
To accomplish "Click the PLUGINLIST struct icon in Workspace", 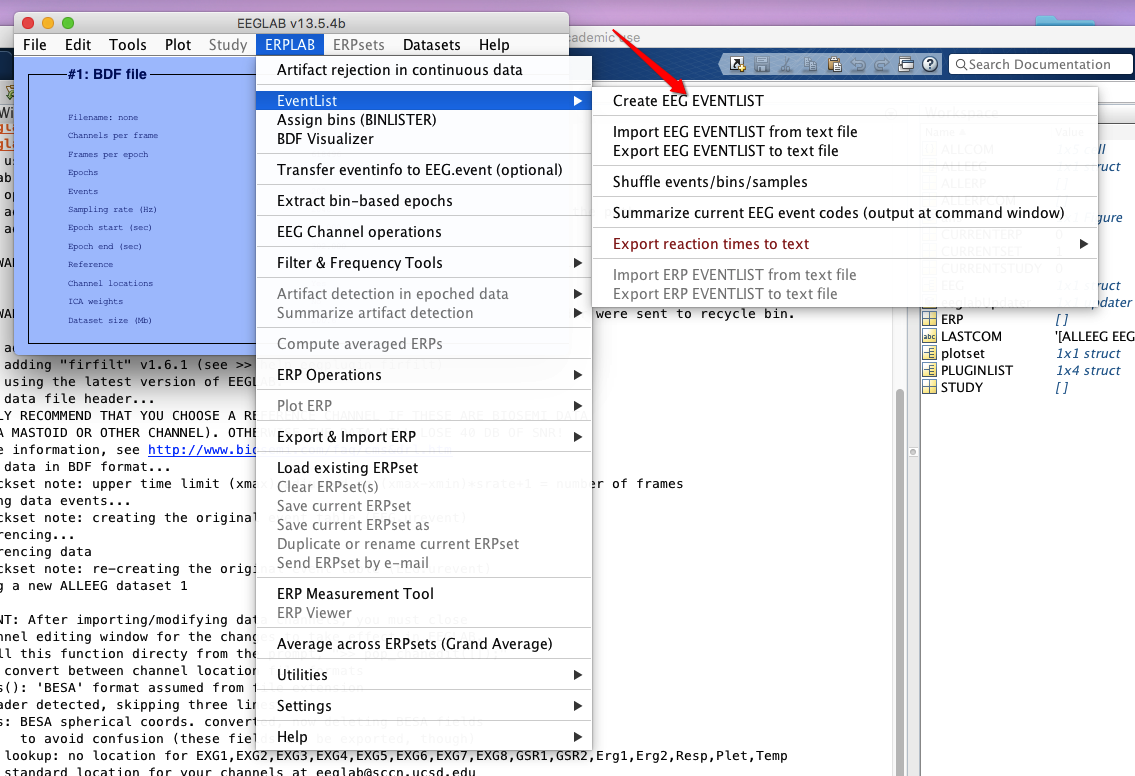I will click(x=929, y=370).
